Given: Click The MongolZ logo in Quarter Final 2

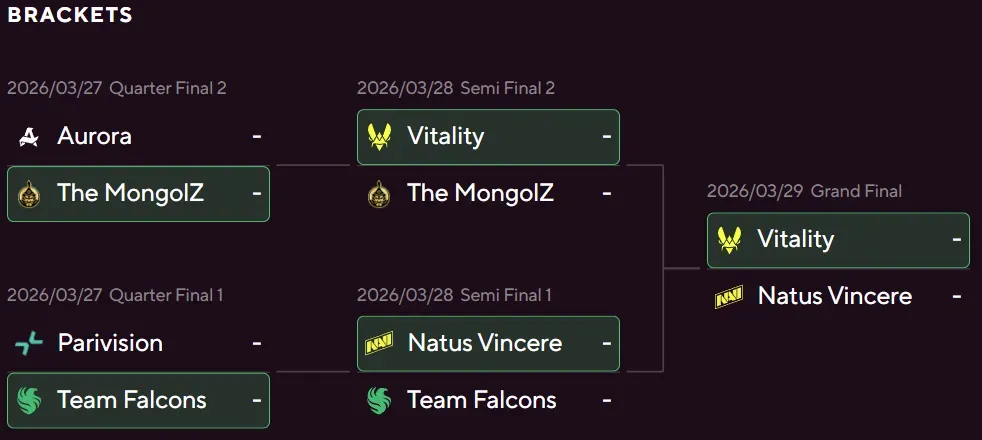Looking at the screenshot, I should (x=29, y=193).
